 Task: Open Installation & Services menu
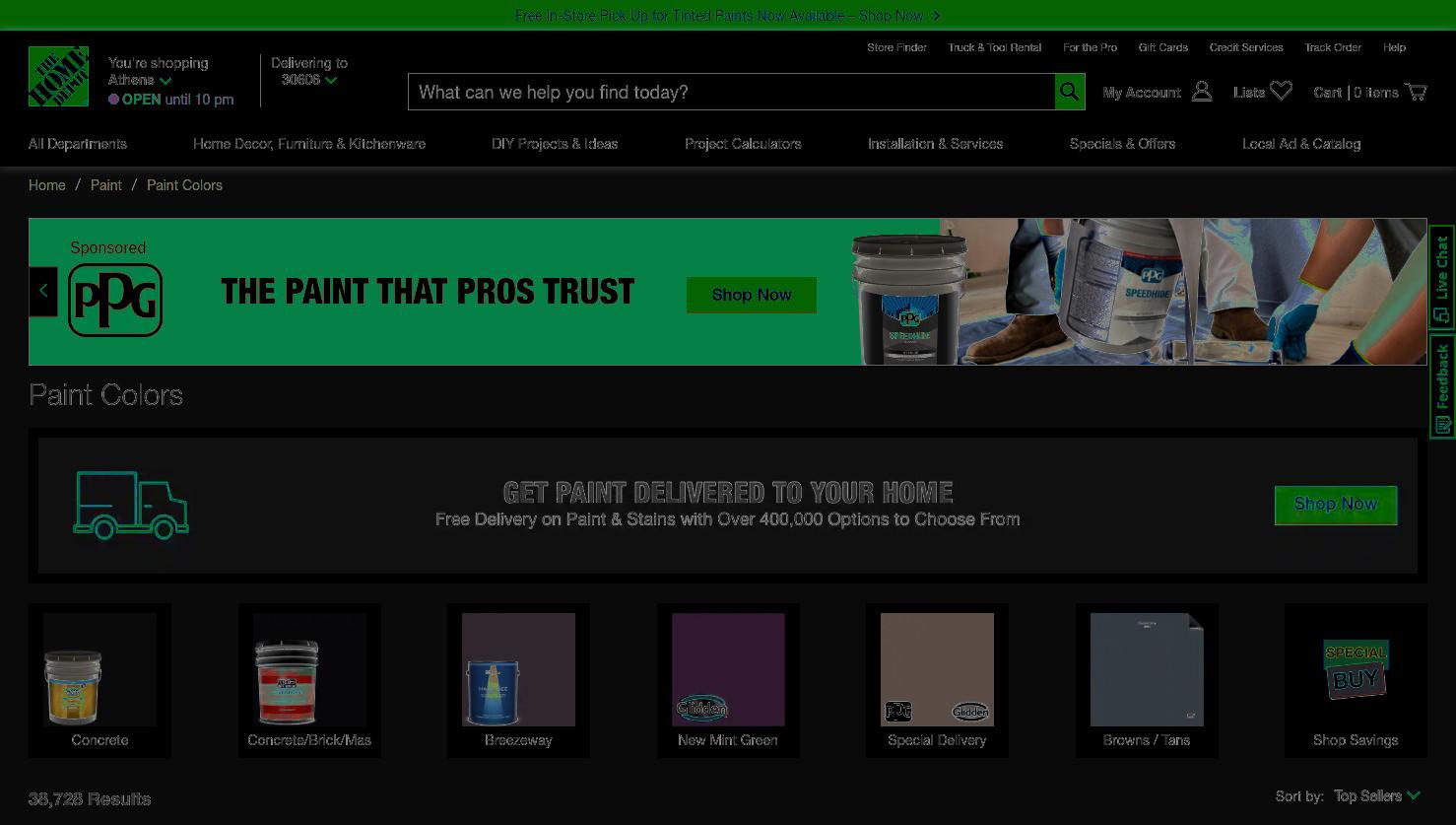(x=935, y=144)
